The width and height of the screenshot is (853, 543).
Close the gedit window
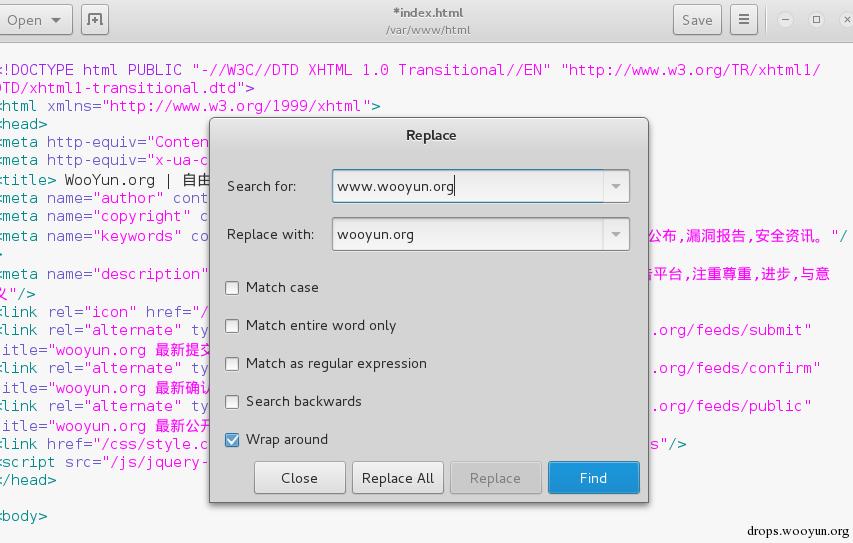tap(845, 20)
